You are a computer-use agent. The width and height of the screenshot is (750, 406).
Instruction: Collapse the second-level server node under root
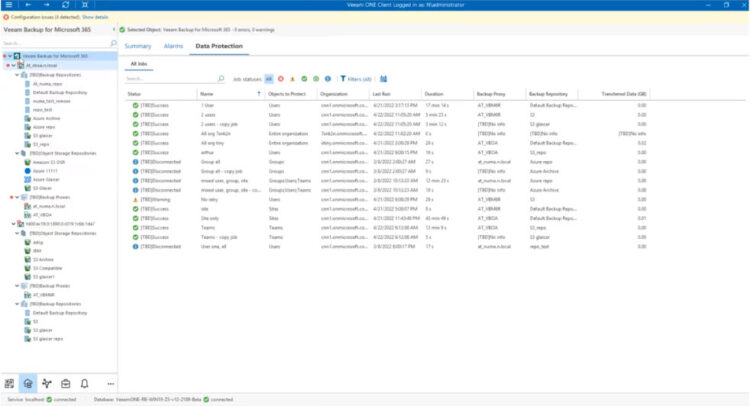pos(13,66)
